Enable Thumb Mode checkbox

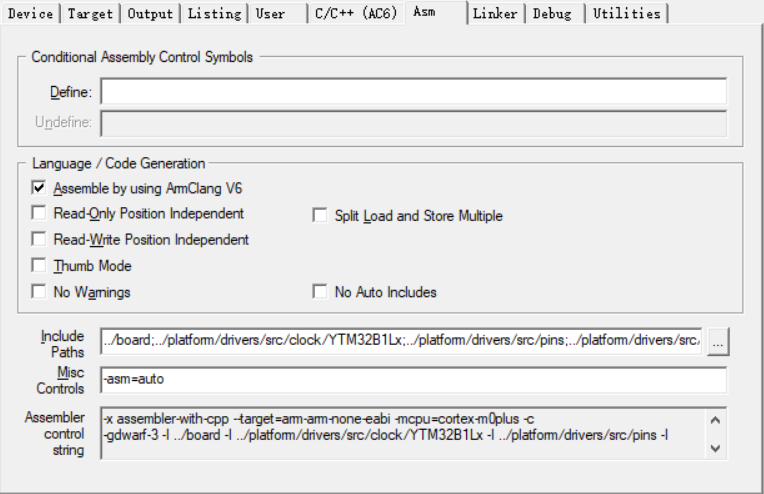[x=39, y=266]
